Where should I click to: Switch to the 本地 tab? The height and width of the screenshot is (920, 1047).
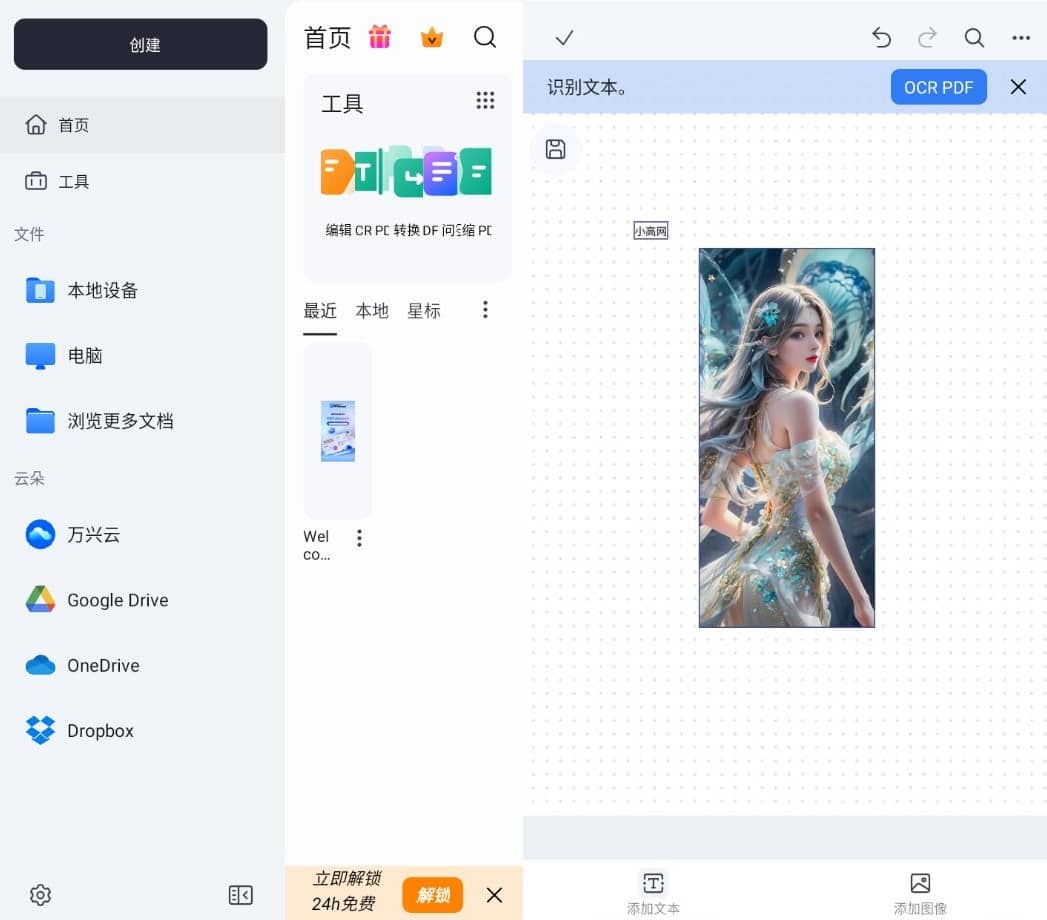[x=372, y=311]
